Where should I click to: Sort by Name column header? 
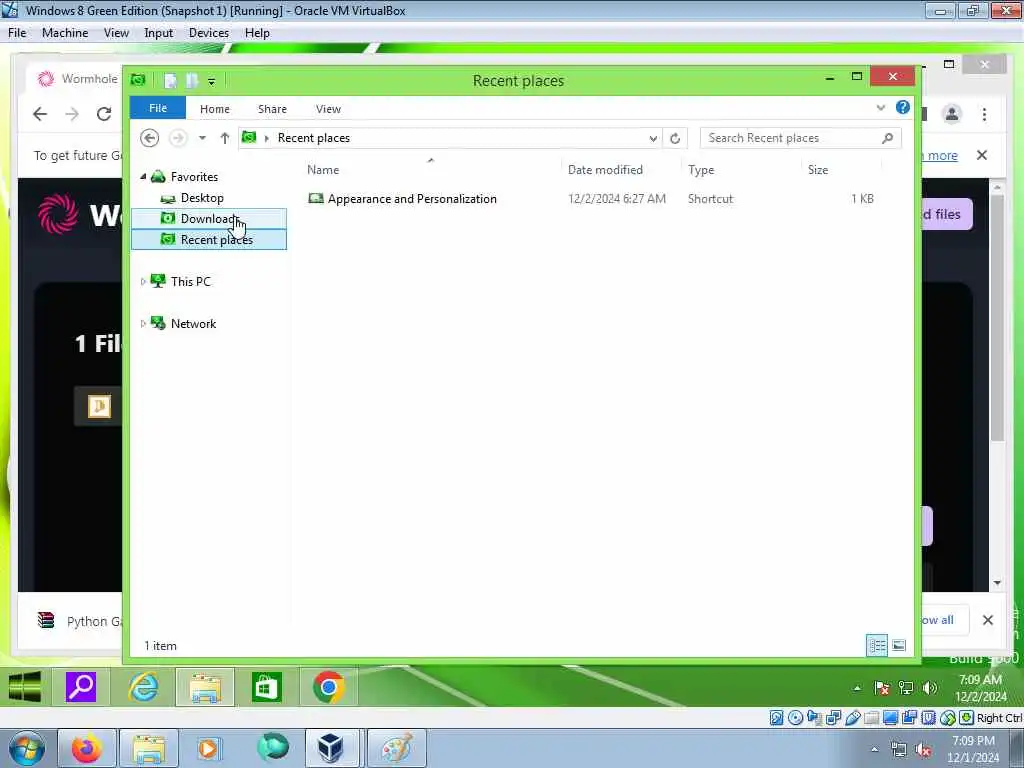(323, 170)
